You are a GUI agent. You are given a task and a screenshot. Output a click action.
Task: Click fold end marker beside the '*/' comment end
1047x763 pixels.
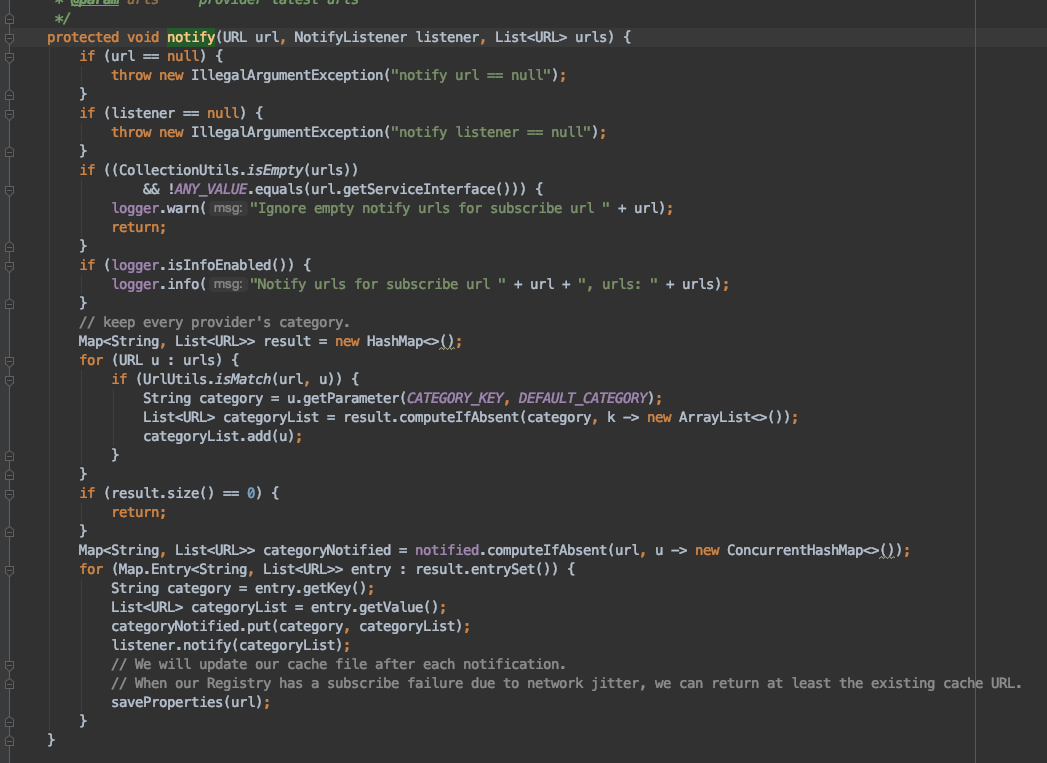(x=9, y=19)
